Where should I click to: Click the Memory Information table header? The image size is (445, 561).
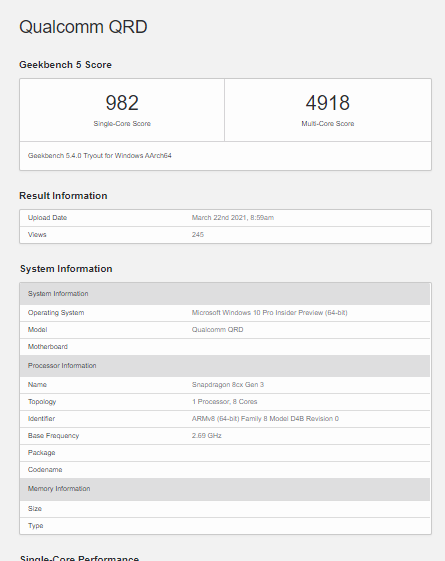point(225,489)
